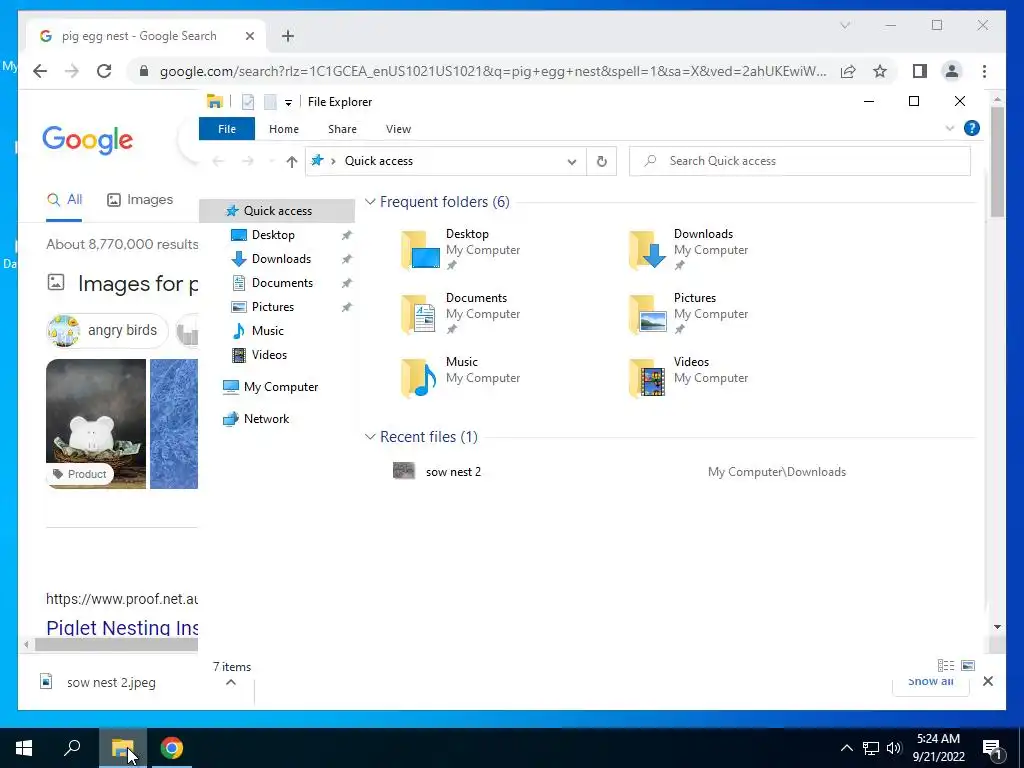
Task: Select Pictures in the navigation pane
Action: pos(272,307)
